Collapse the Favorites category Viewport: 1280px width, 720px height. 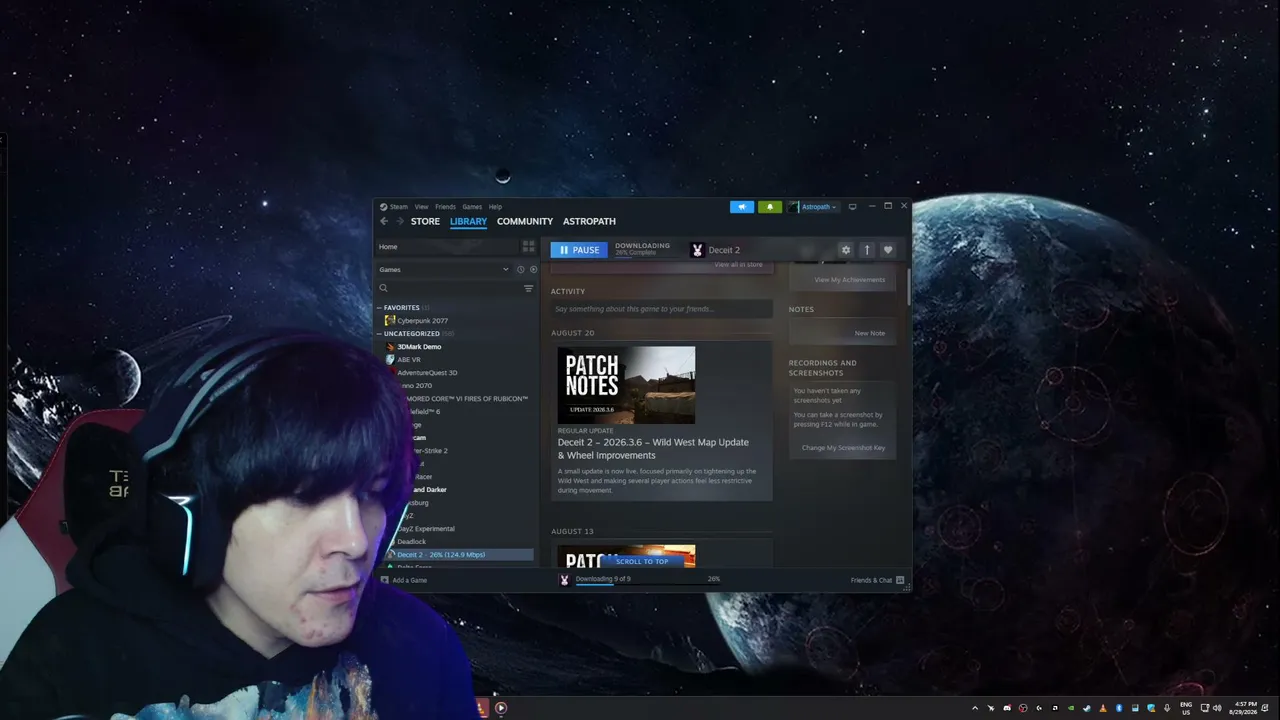tap(379, 308)
